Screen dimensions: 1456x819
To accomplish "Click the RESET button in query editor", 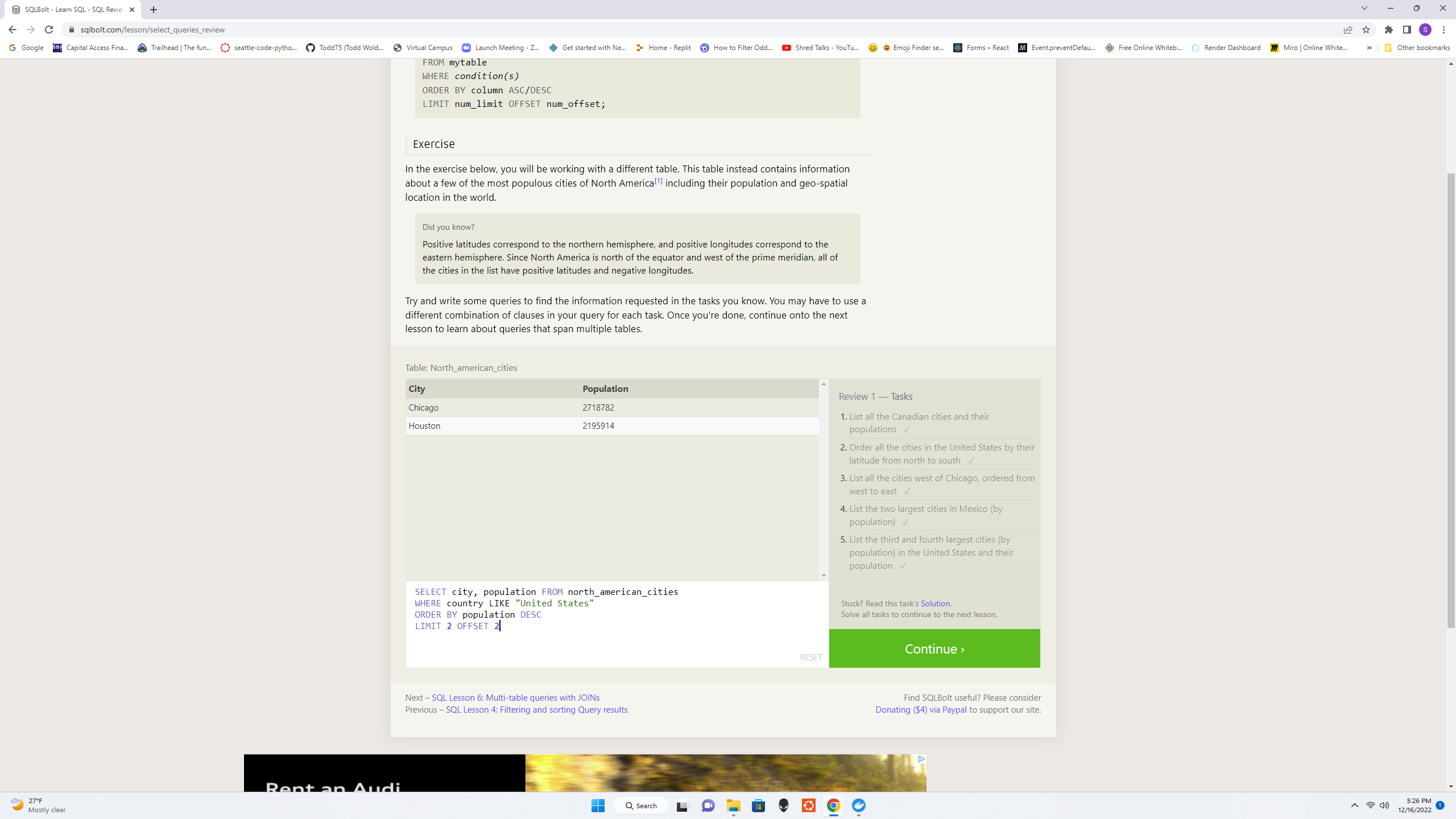I will pyautogui.click(x=810, y=657).
